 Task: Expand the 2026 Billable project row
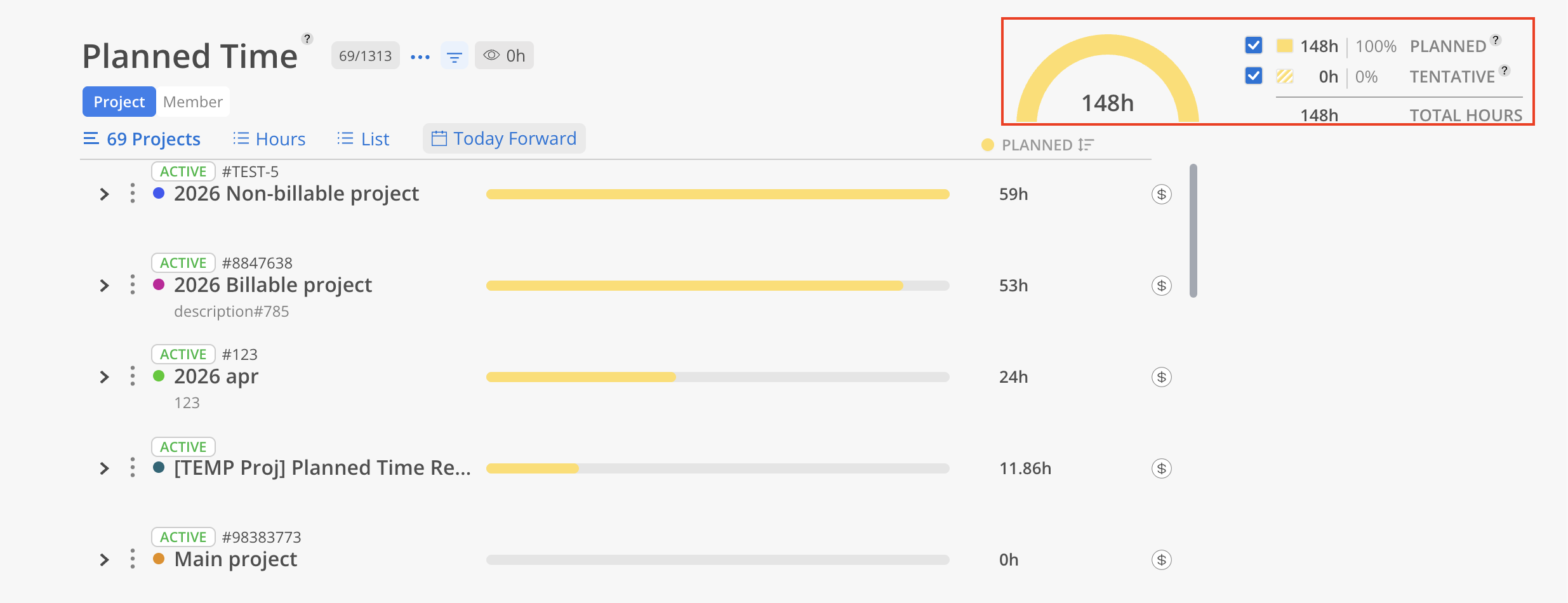tap(105, 286)
